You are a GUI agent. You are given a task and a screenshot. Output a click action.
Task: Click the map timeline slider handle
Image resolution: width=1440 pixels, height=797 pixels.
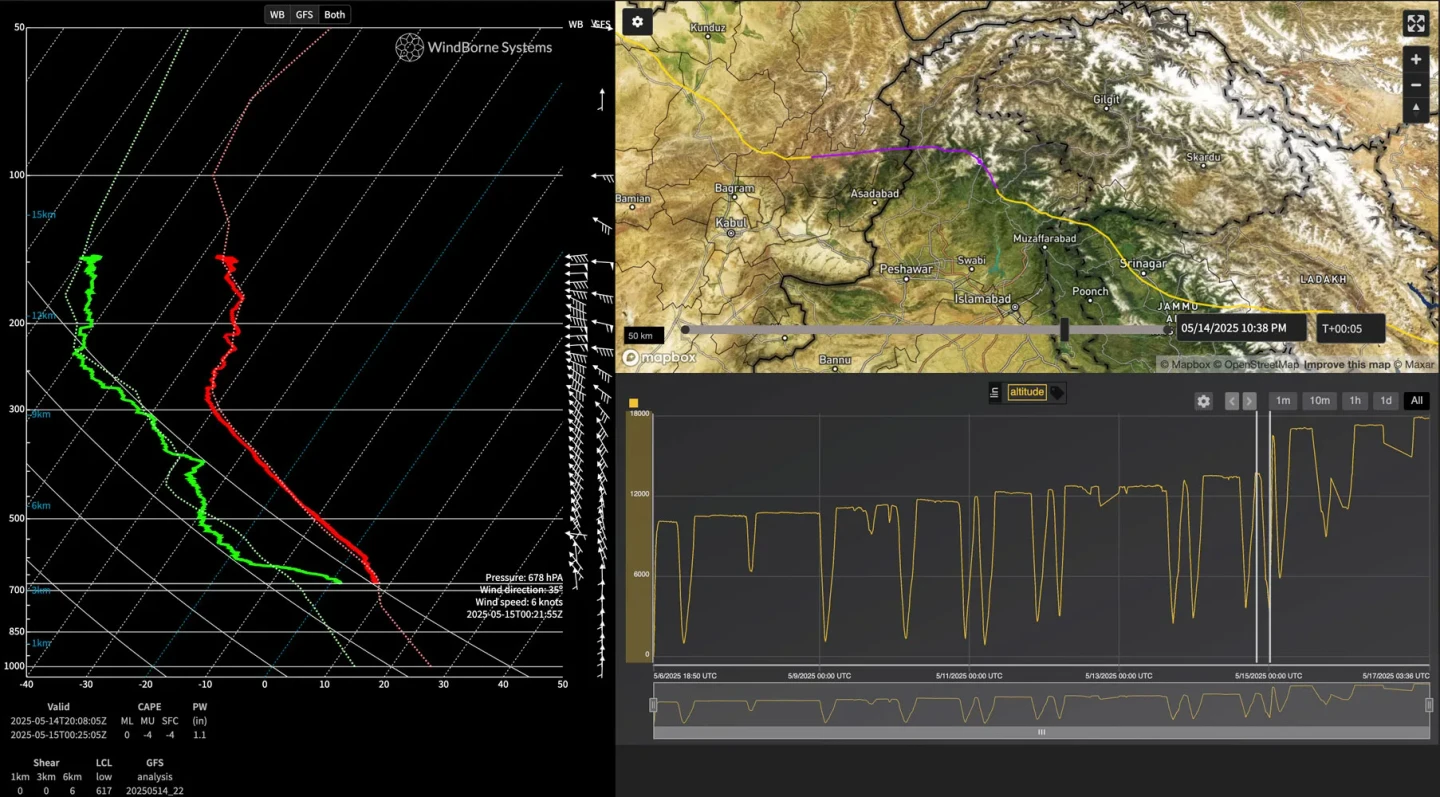[x=1064, y=329]
